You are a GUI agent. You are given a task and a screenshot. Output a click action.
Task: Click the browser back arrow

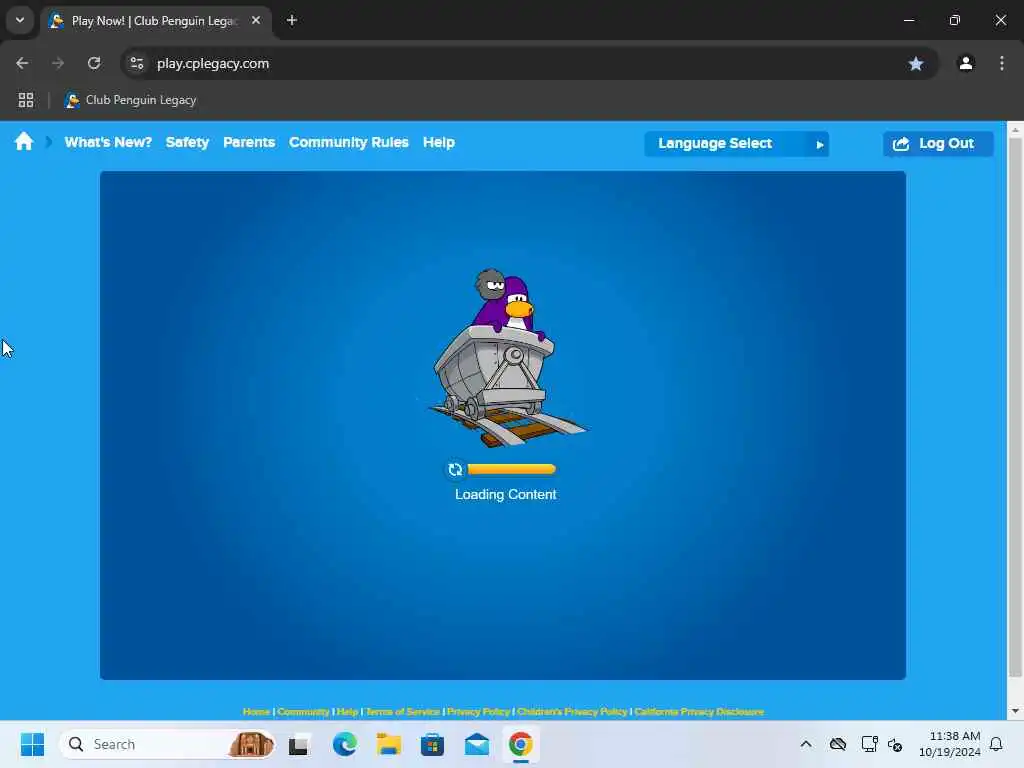point(22,63)
